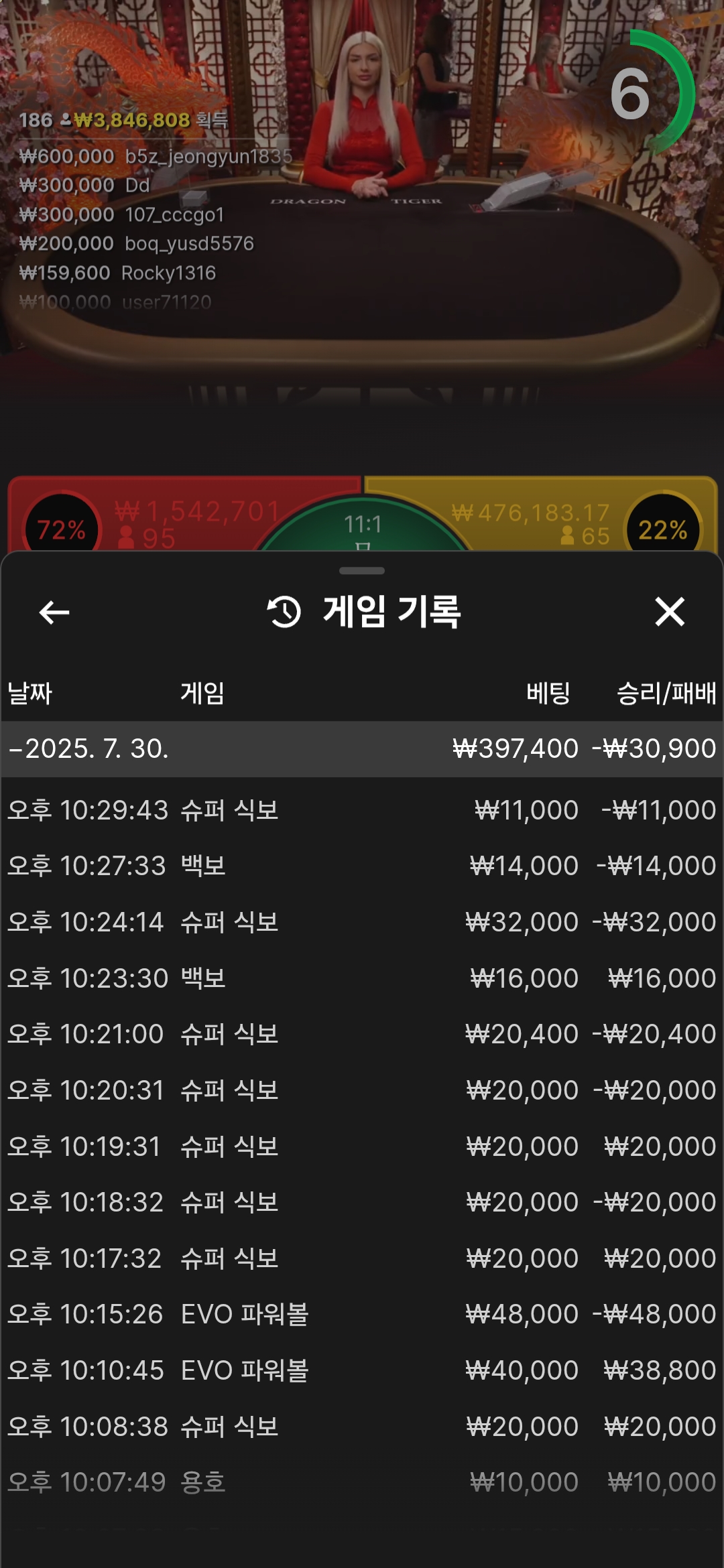Click the 날짜 column header

(29, 693)
